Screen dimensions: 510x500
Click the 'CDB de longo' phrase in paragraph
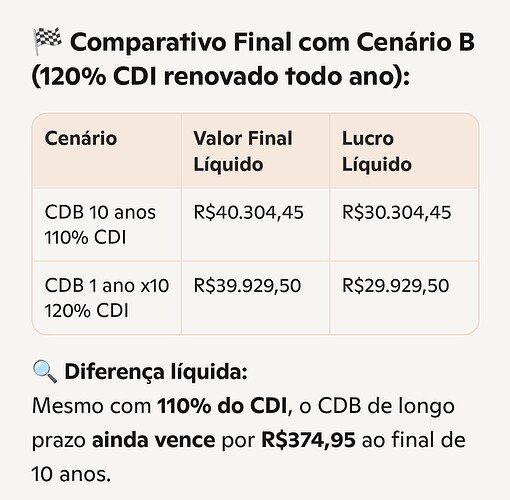tap(386, 407)
